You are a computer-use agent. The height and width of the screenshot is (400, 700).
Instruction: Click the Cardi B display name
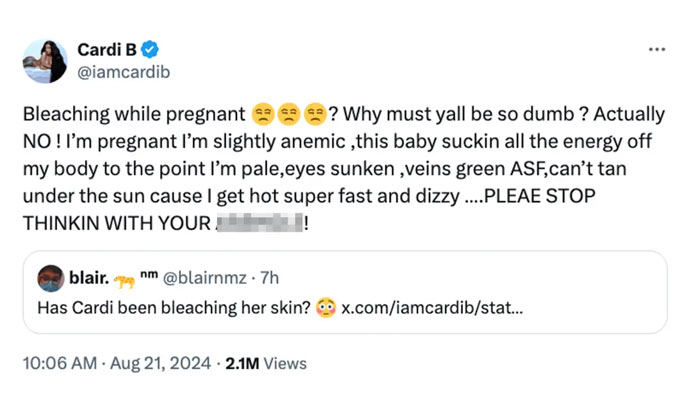pyautogui.click(x=109, y=50)
